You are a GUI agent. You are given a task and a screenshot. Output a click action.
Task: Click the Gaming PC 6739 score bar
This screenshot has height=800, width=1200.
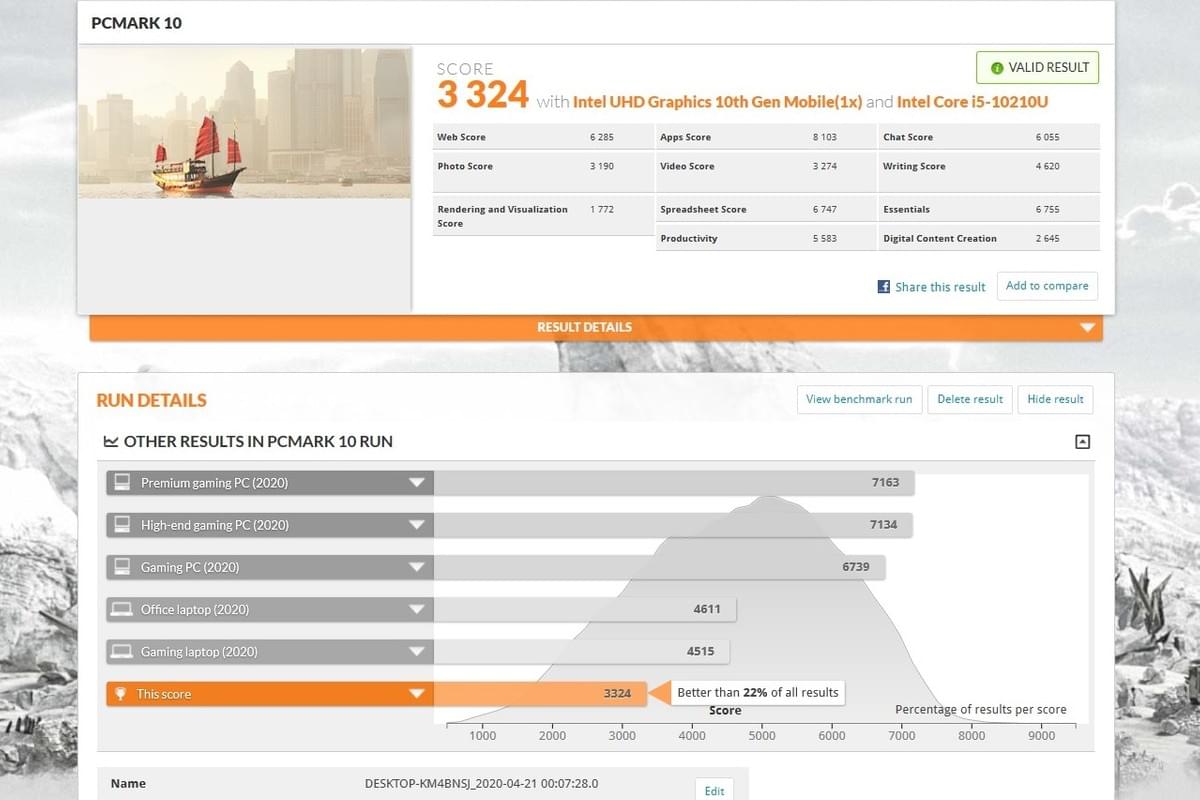660,566
